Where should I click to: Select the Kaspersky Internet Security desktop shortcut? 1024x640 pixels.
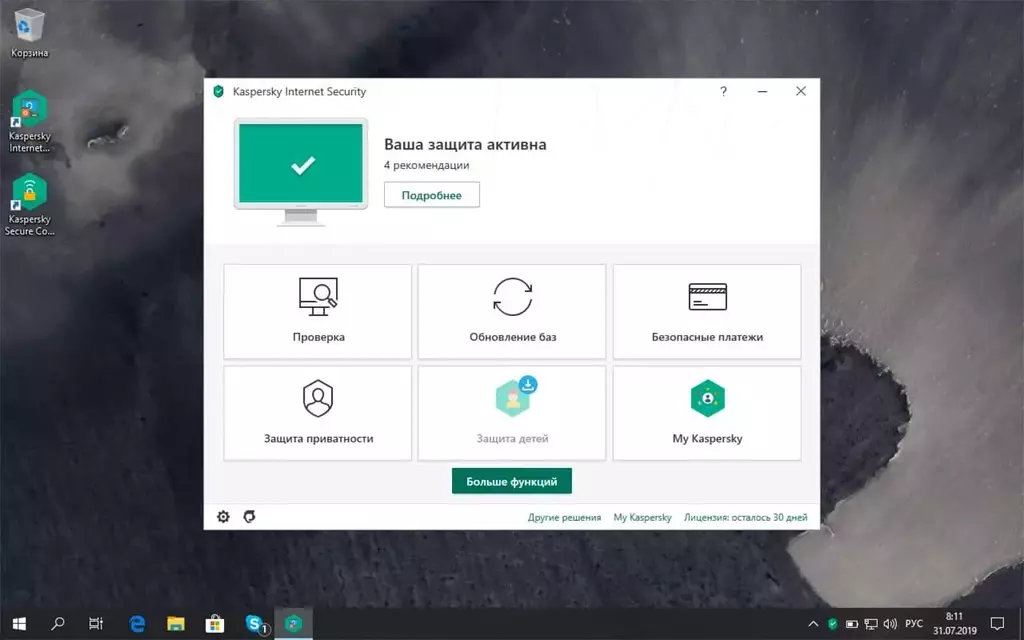coord(29,122)
